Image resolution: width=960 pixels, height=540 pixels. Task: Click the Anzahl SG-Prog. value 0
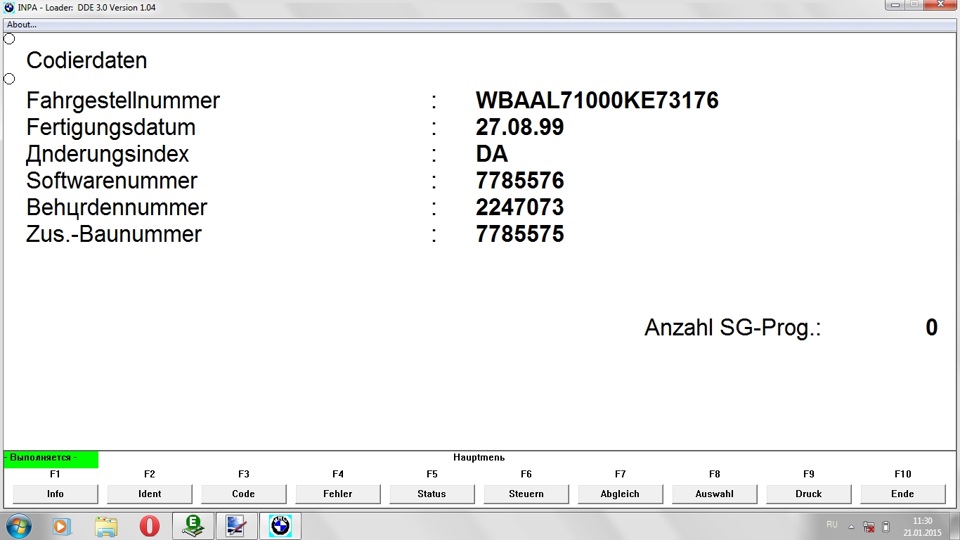[x=931, y=328]
